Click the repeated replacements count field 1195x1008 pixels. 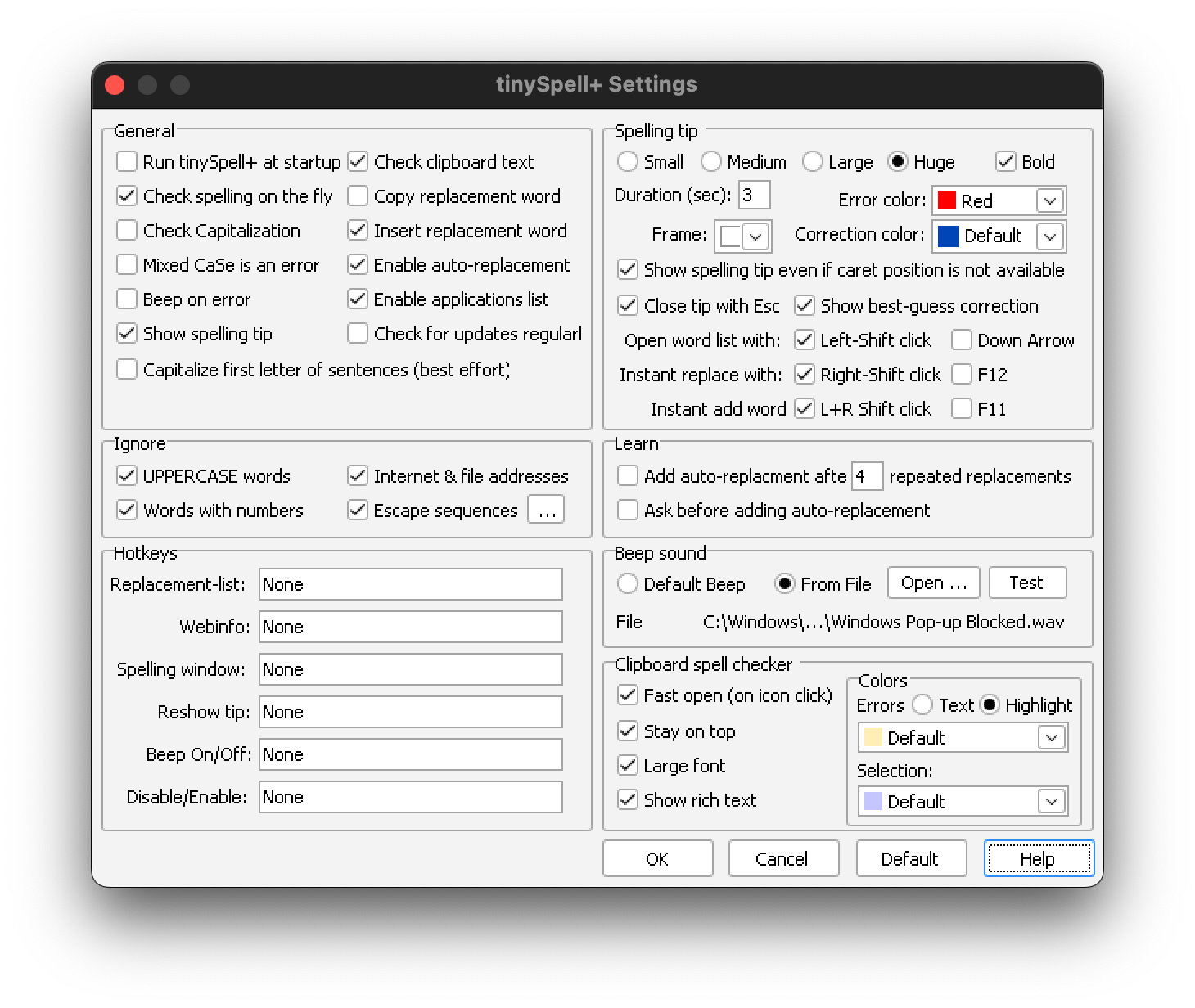coord(867,476)
